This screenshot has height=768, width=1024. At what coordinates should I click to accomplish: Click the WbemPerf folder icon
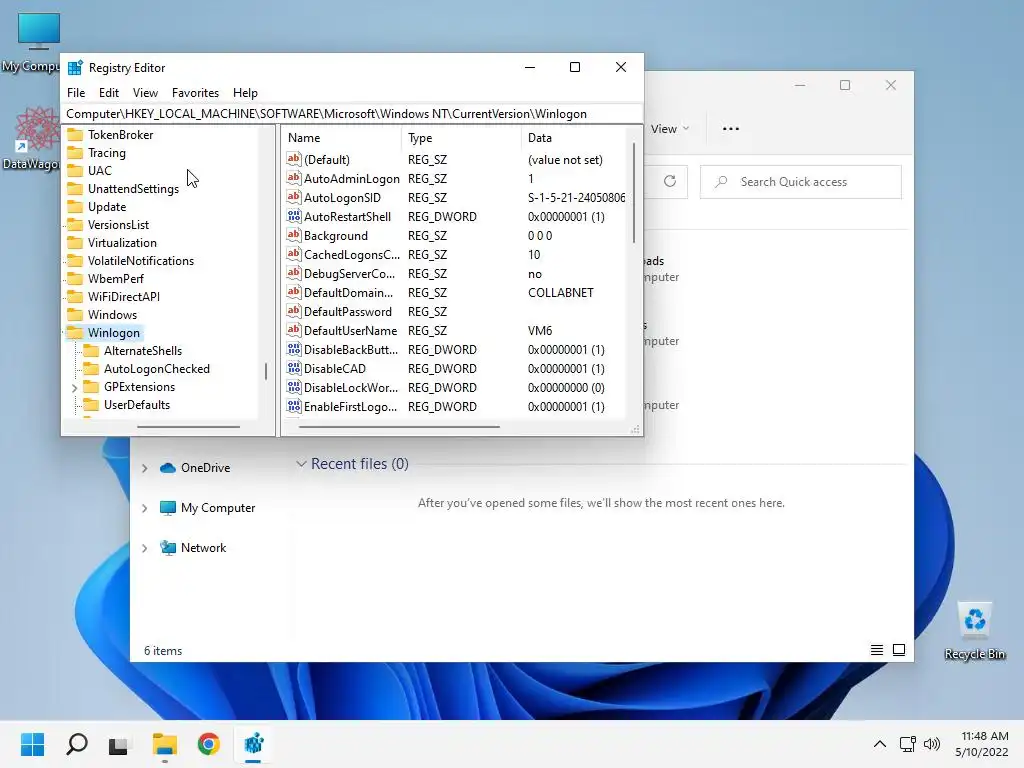pyautogui.click(x=76, y=278)
